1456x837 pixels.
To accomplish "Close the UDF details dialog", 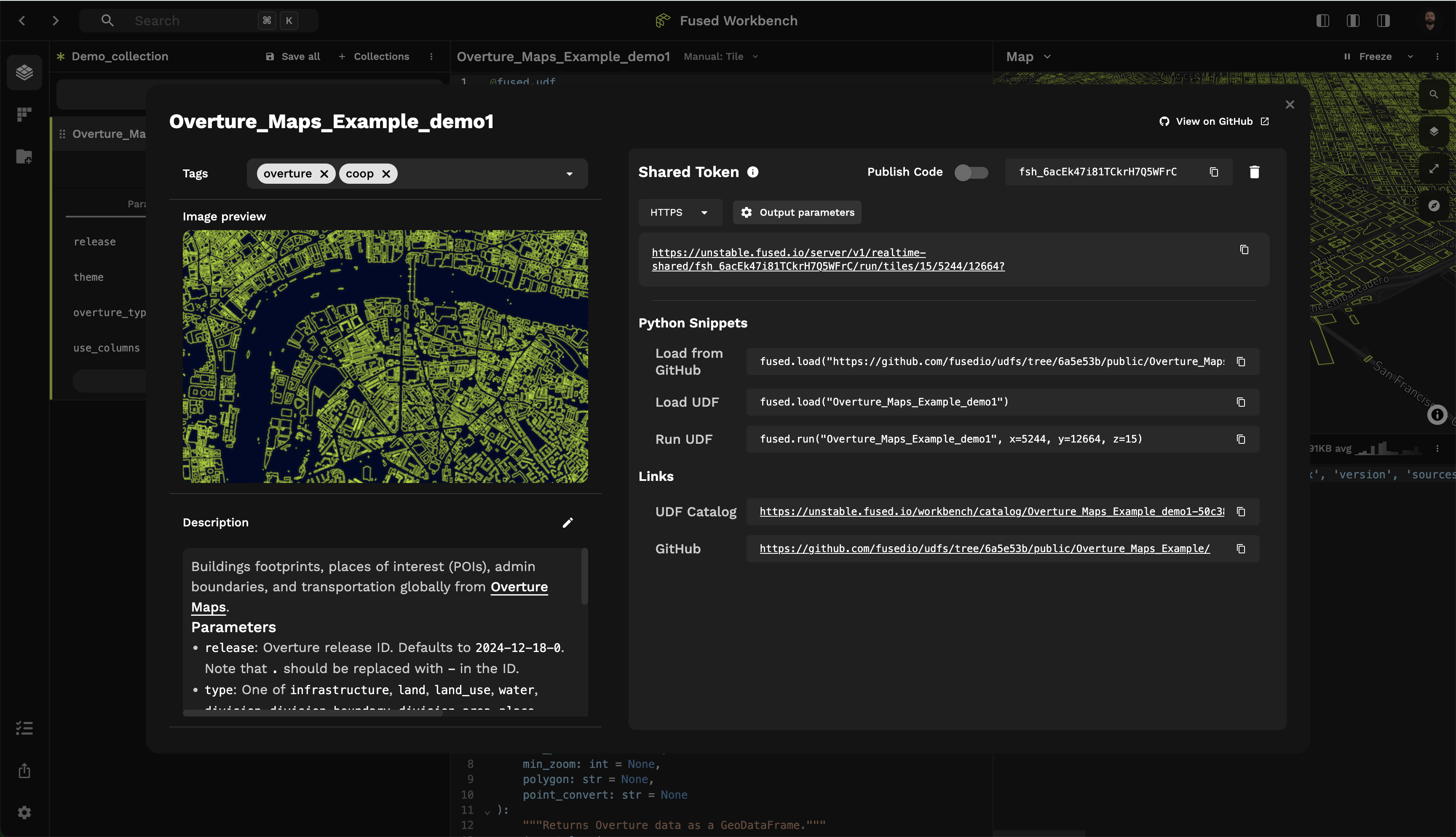I will click(x=1290, y=105).
